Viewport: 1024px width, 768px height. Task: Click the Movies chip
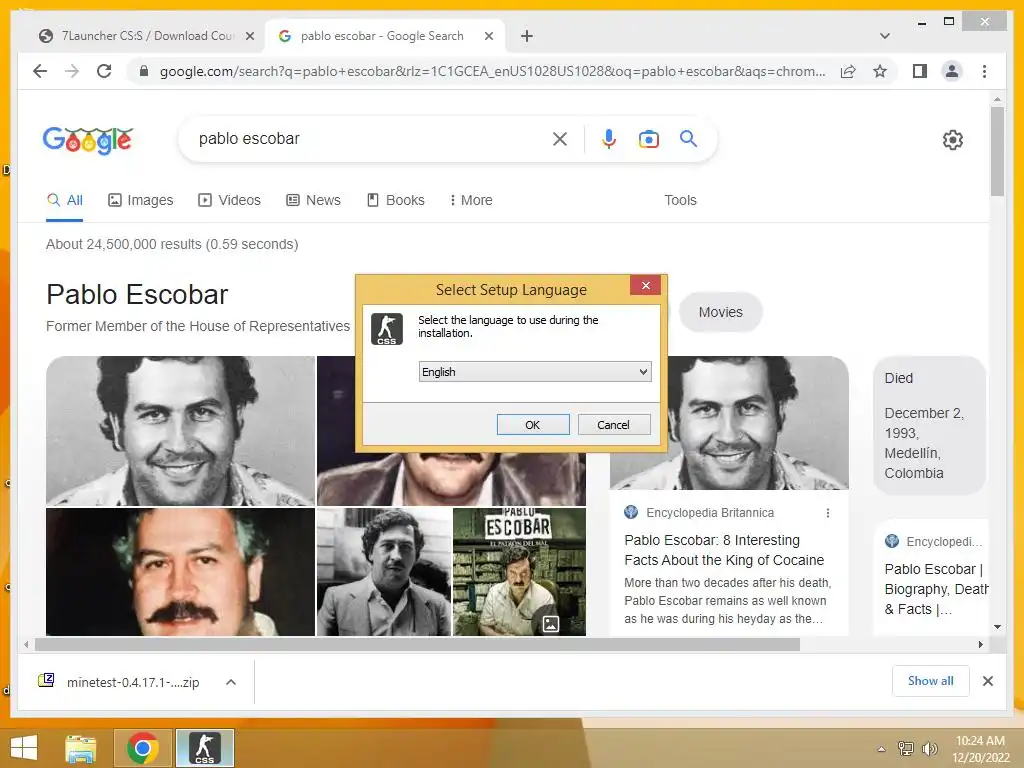click(x=720, y=312)
